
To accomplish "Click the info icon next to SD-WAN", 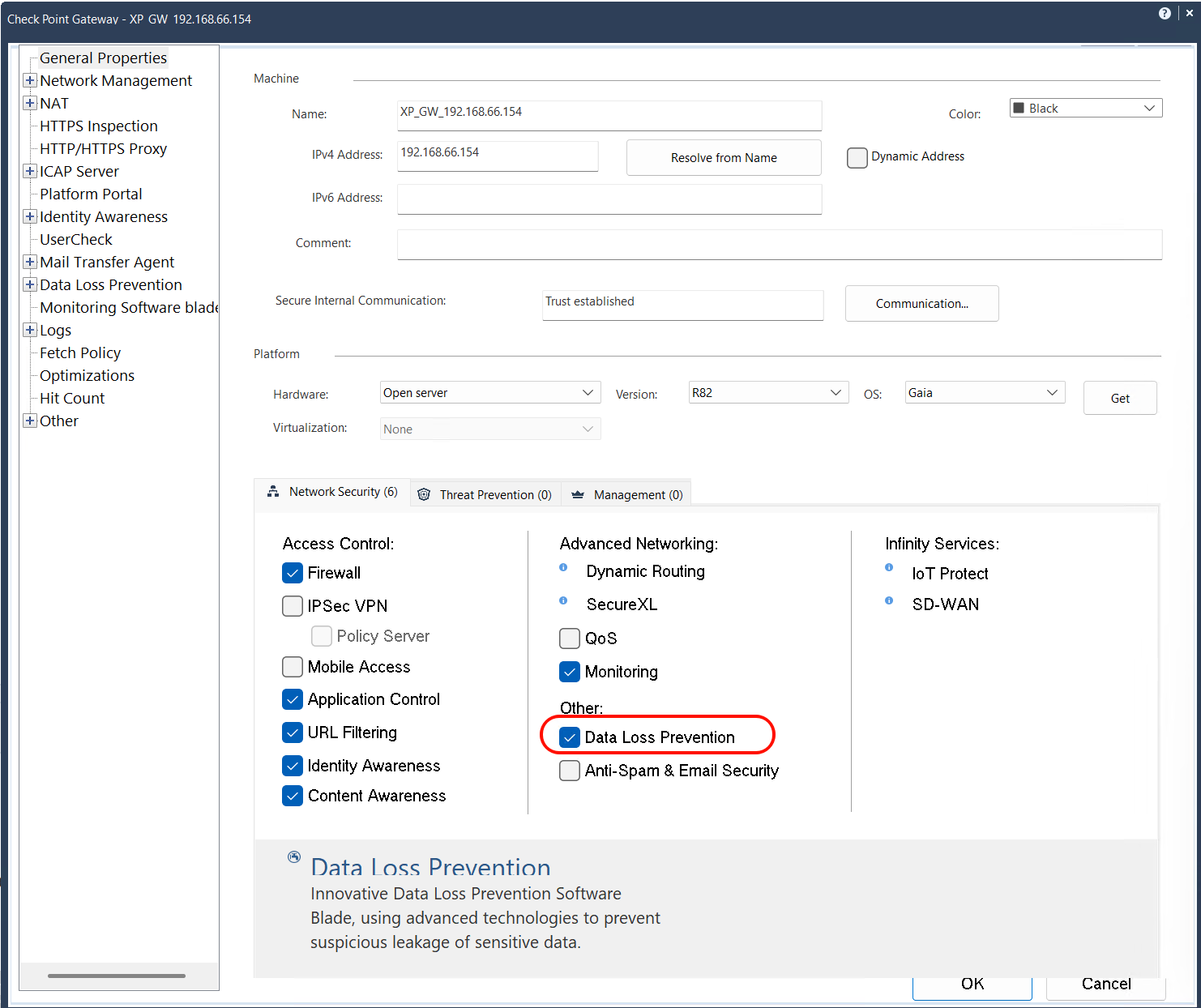I will click(x=889, y=600).
